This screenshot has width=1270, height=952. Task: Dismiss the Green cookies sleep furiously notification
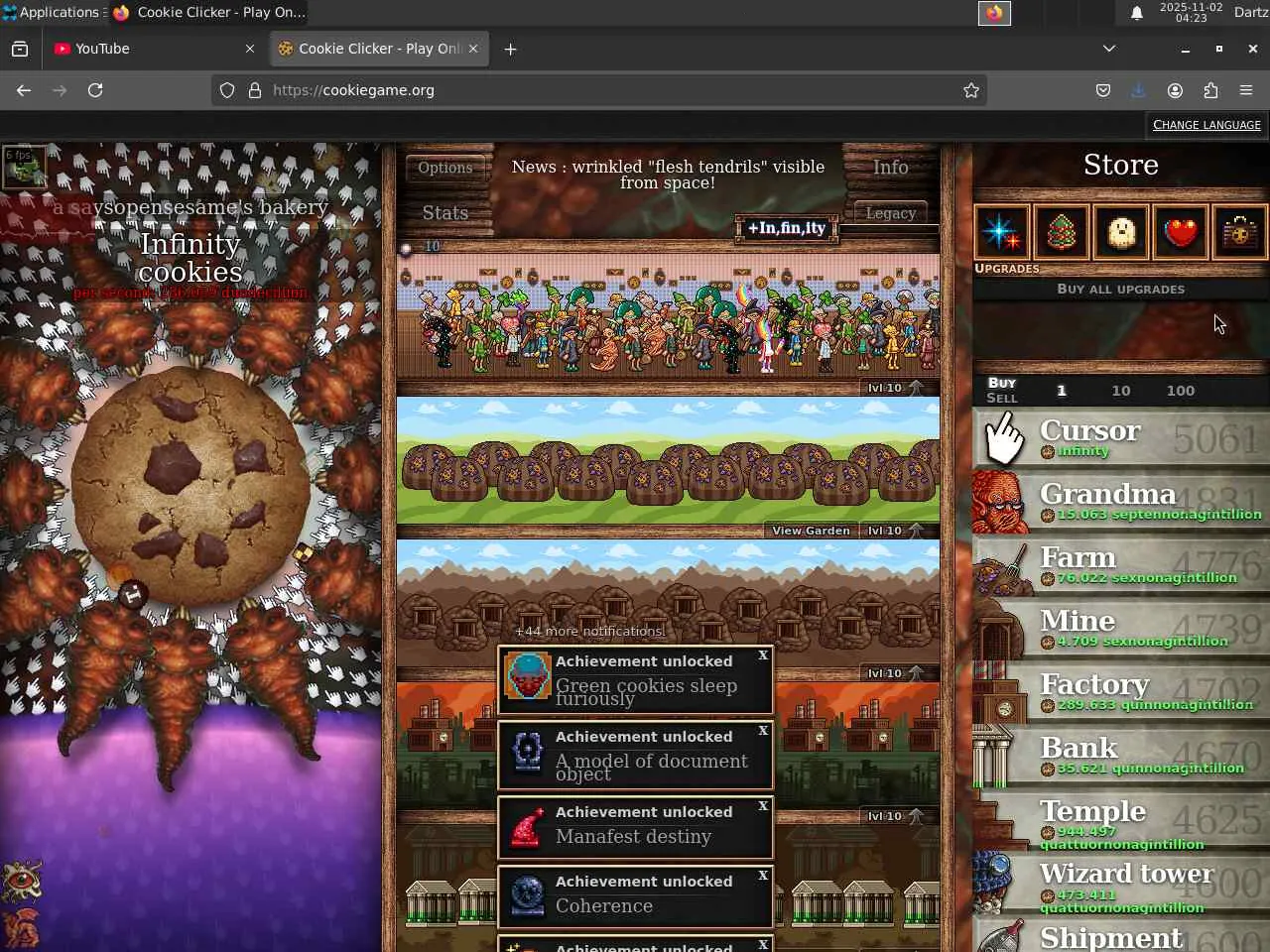pyautogui.click(x=763, y=655)
